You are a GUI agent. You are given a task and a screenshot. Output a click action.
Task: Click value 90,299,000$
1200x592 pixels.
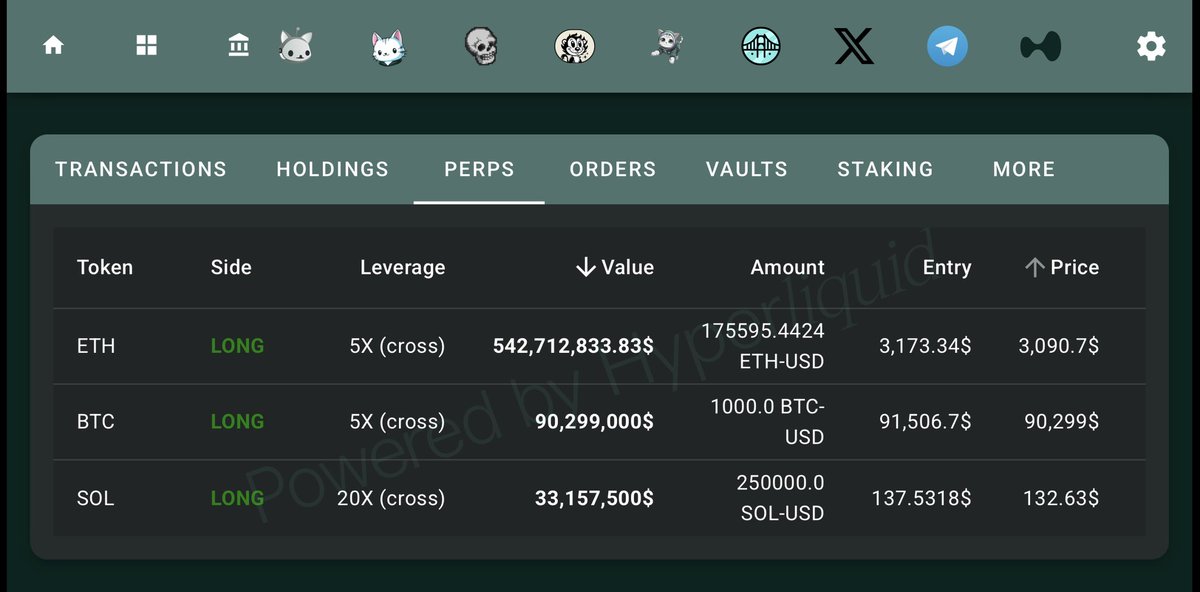[x=594, y=422]
